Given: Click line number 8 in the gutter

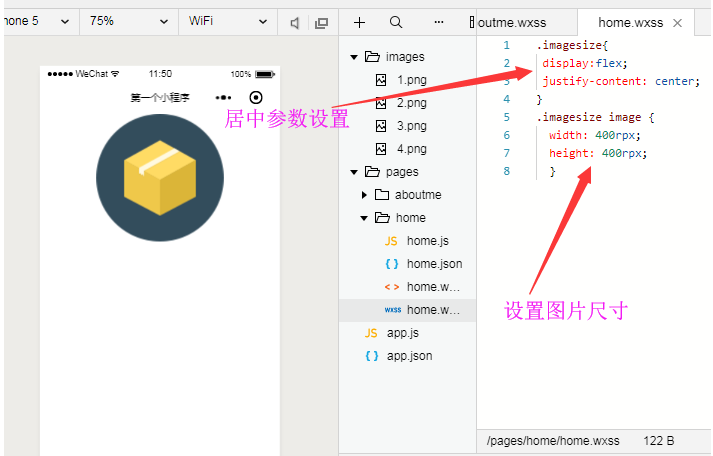Looking at the screenshot, I should point(507,171).
